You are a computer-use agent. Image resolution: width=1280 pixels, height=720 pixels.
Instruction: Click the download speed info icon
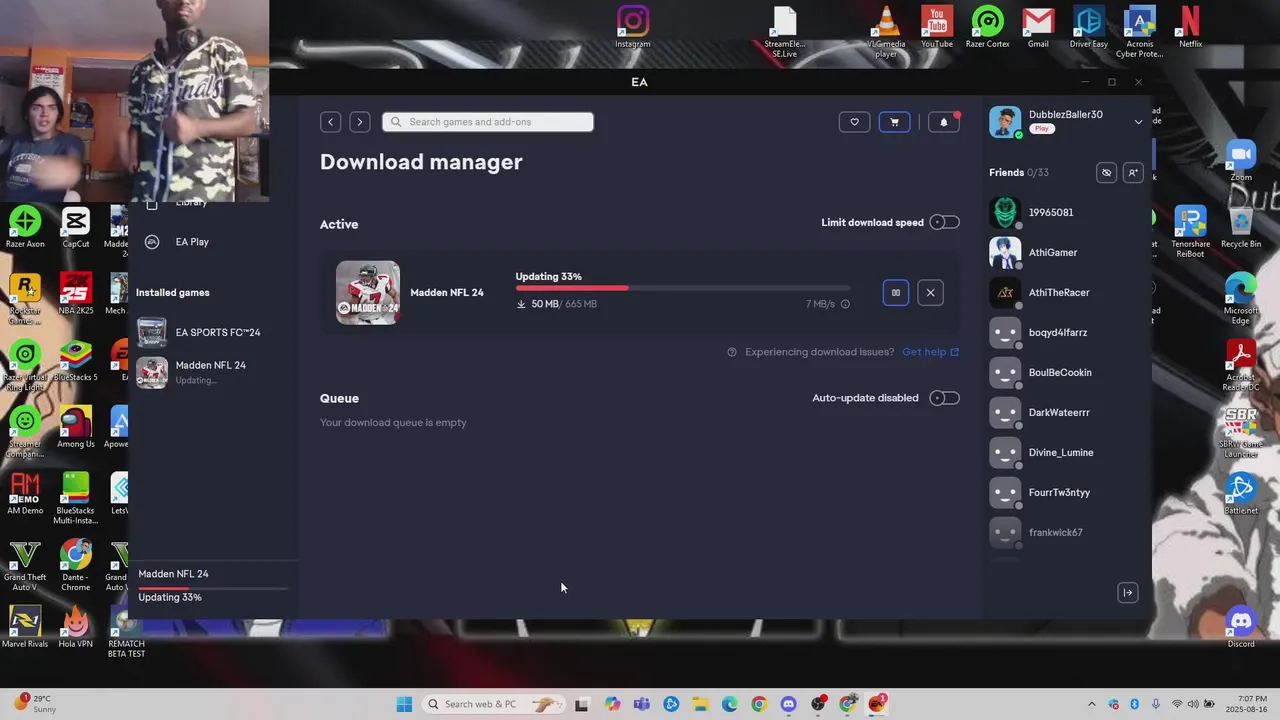coord(845,304)
